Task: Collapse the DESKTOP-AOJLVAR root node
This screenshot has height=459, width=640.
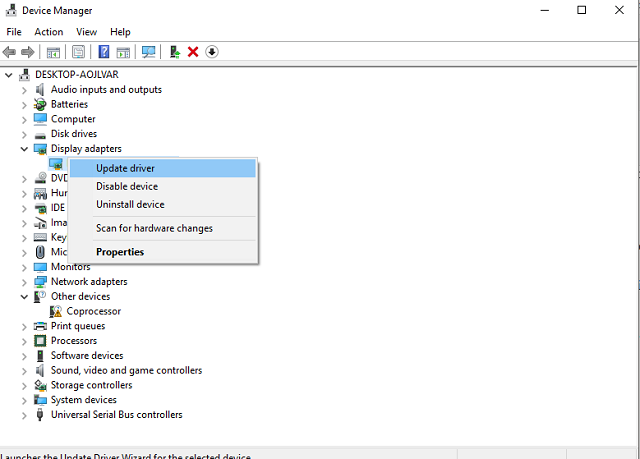Action: (x=9, y=75)
